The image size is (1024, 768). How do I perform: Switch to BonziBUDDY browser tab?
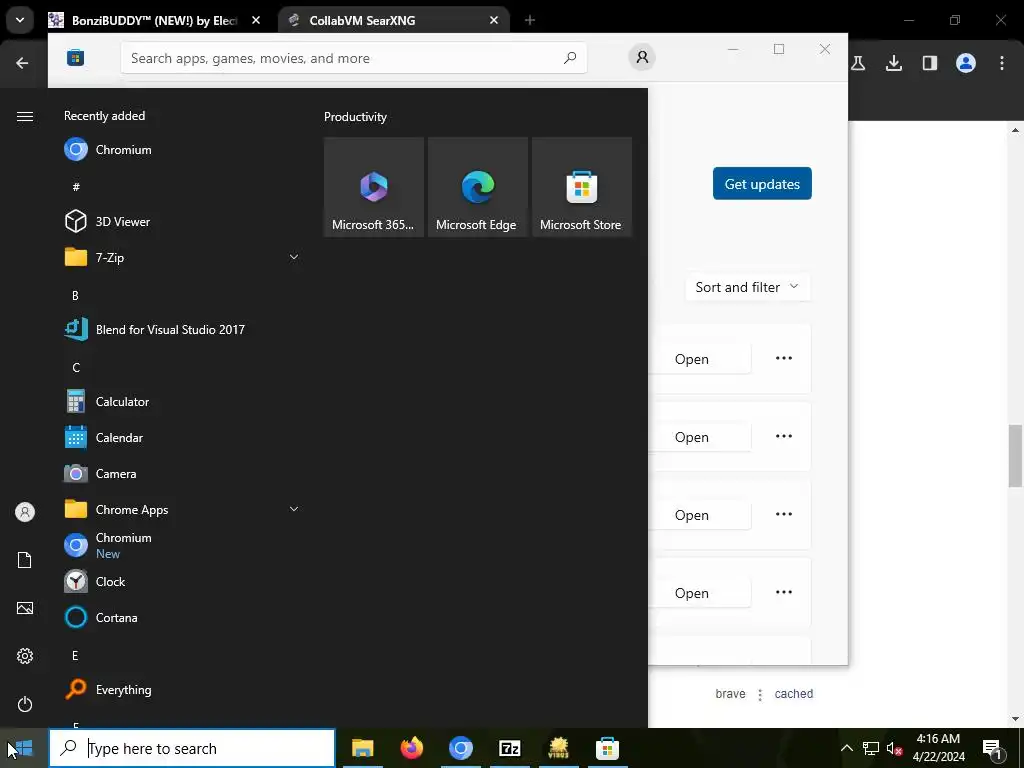pos(155,20)
